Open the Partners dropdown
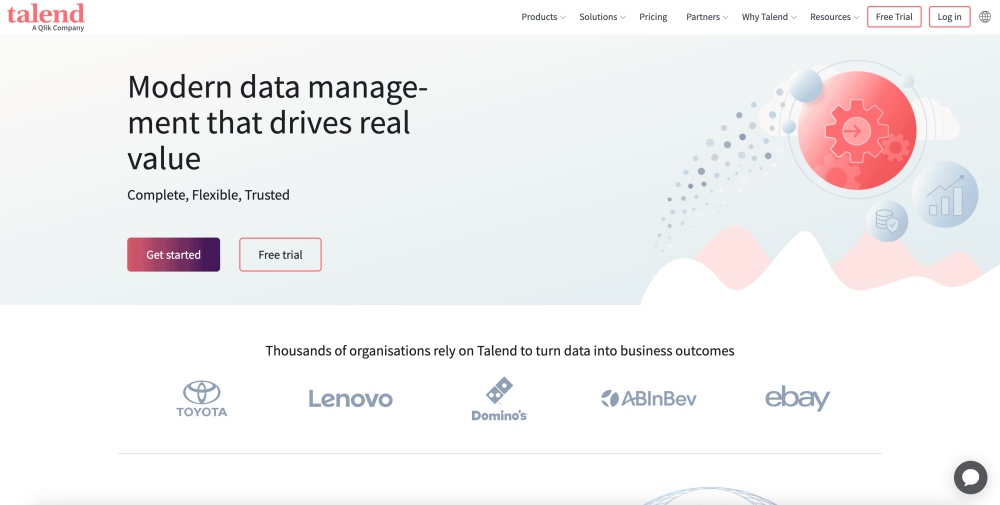This screenshot has height=505, width=1000. (707, 17)
